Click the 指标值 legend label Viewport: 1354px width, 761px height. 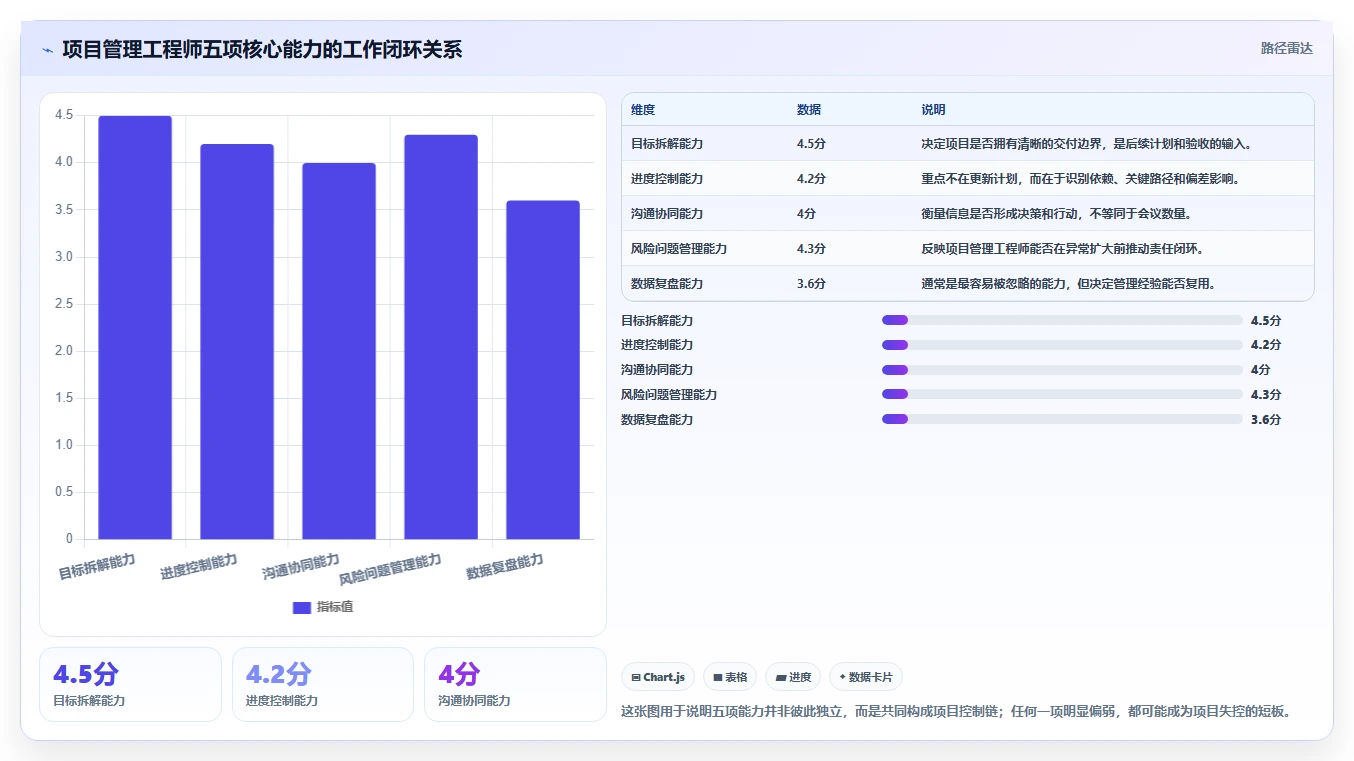tap(335, 608)
